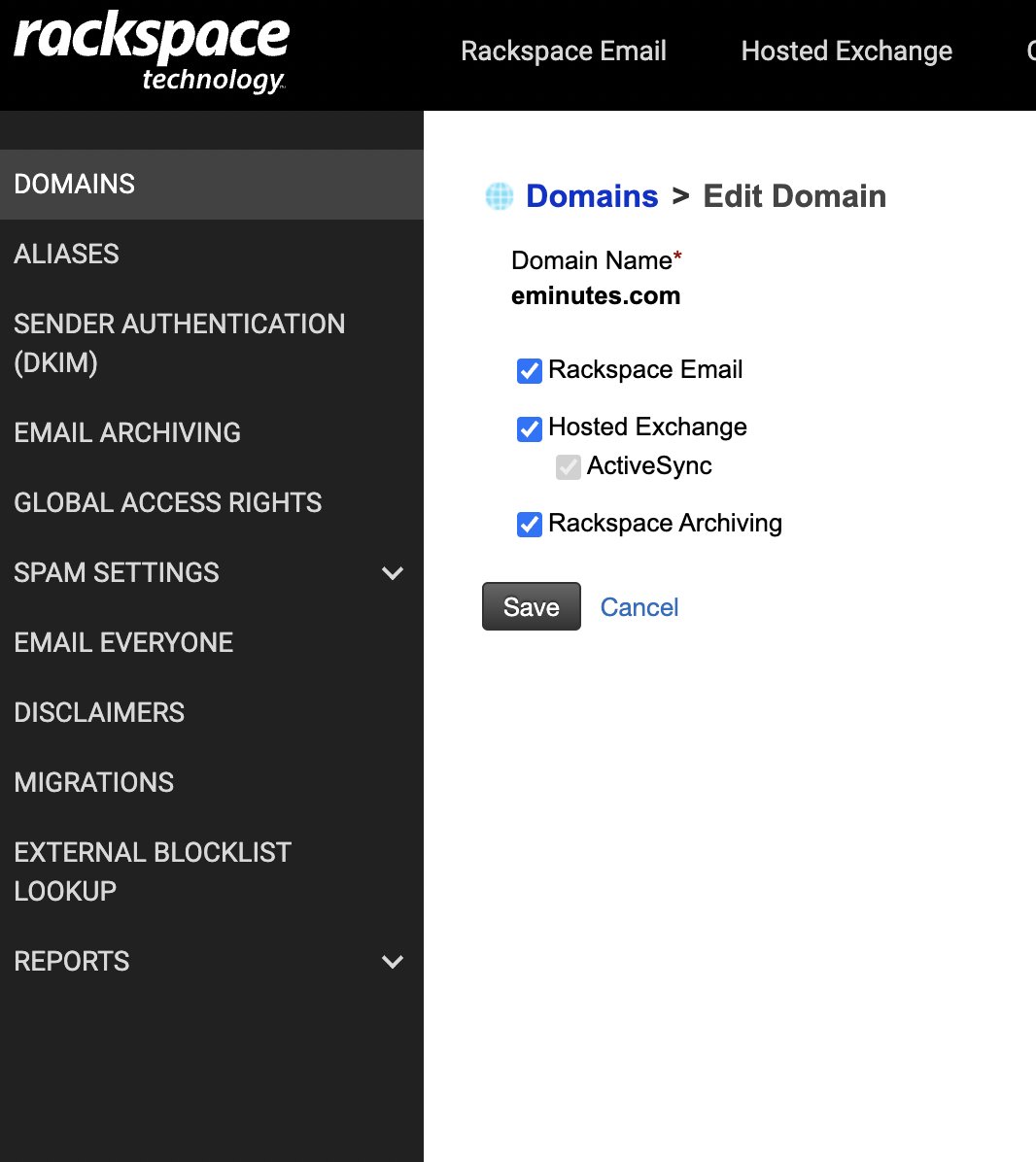Go to Migrations section
1036x1162 pixels.
pyautogui.click(x=211, y=782)
